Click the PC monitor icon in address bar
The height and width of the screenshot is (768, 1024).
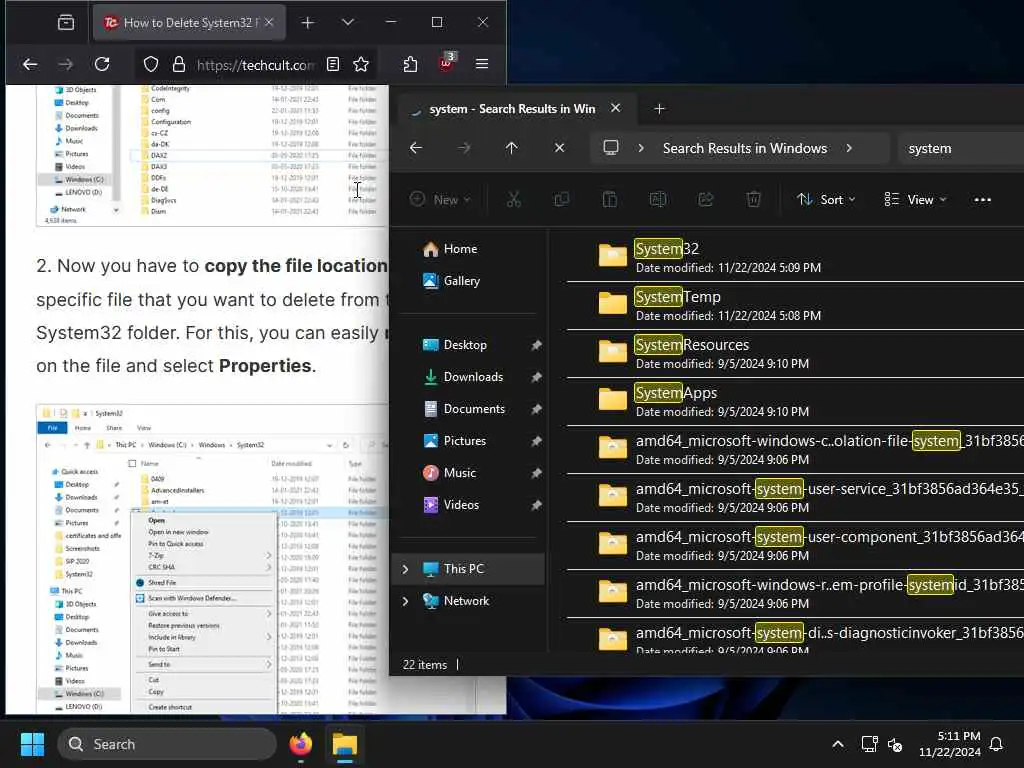coord(611,148)
